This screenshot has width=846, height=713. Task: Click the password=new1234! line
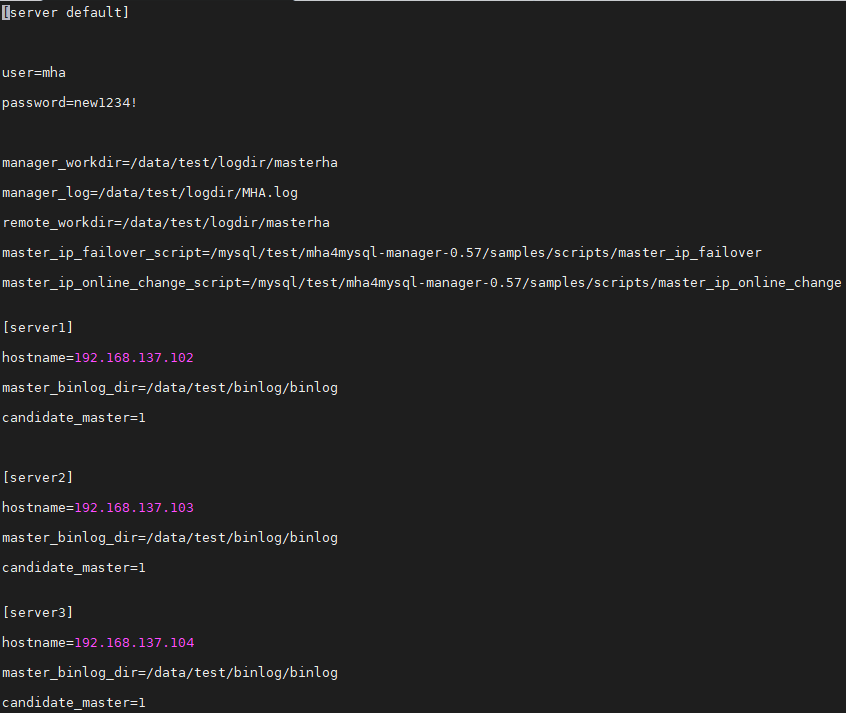pos(70,103)
